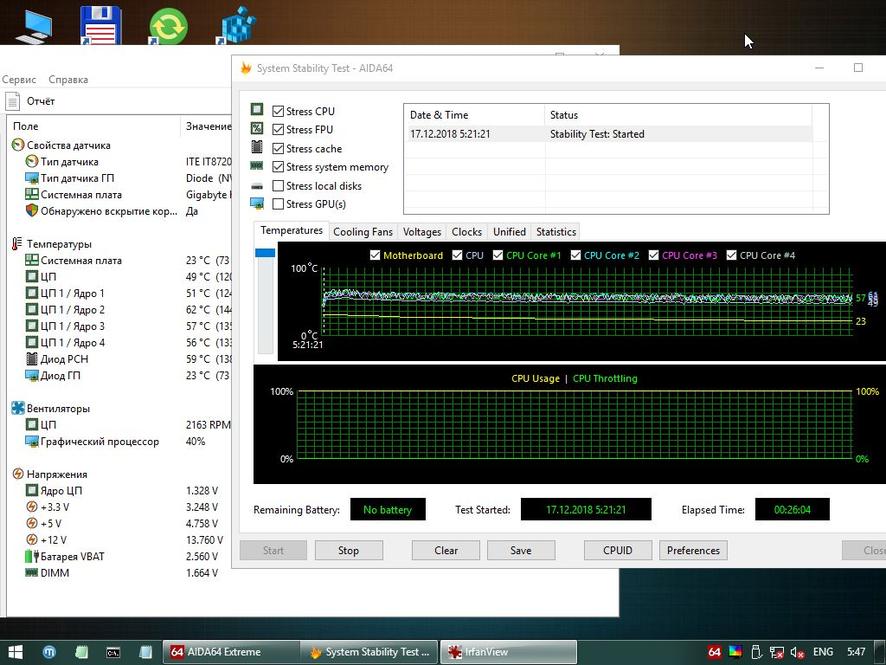The width and height of the screenshot is (886, 665).
Task: Open the Справка menu
Action: tap(68, 80)
